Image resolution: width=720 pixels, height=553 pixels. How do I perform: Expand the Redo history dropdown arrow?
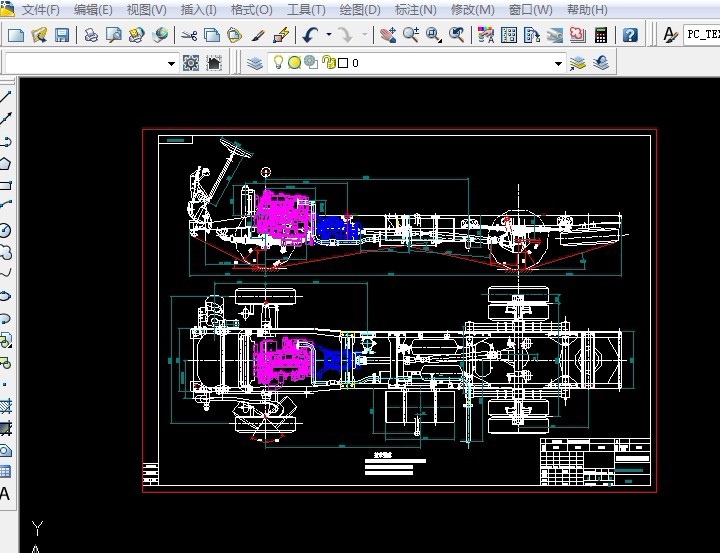[x=365, y=34]
